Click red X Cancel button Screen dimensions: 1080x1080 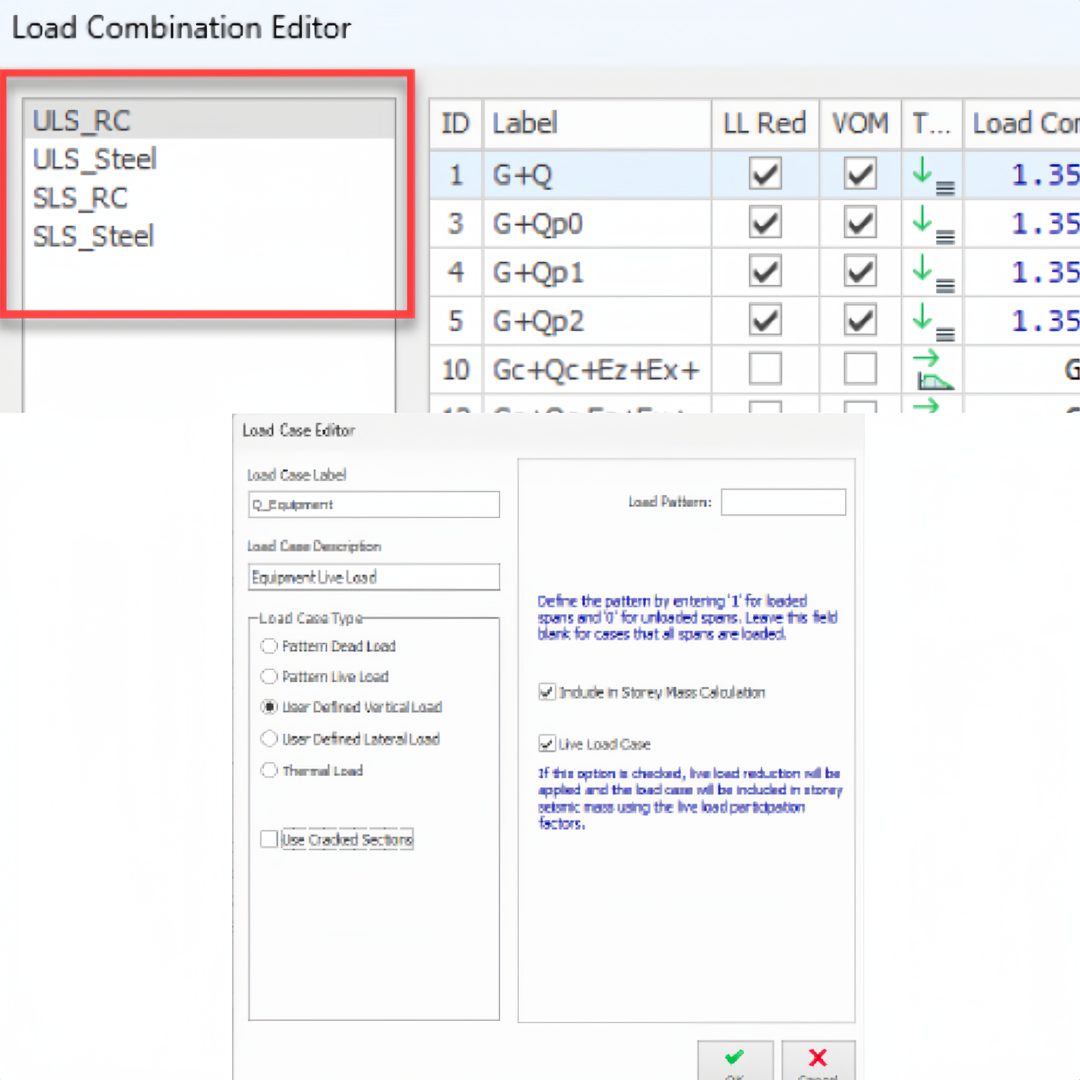click(818, 1061)
